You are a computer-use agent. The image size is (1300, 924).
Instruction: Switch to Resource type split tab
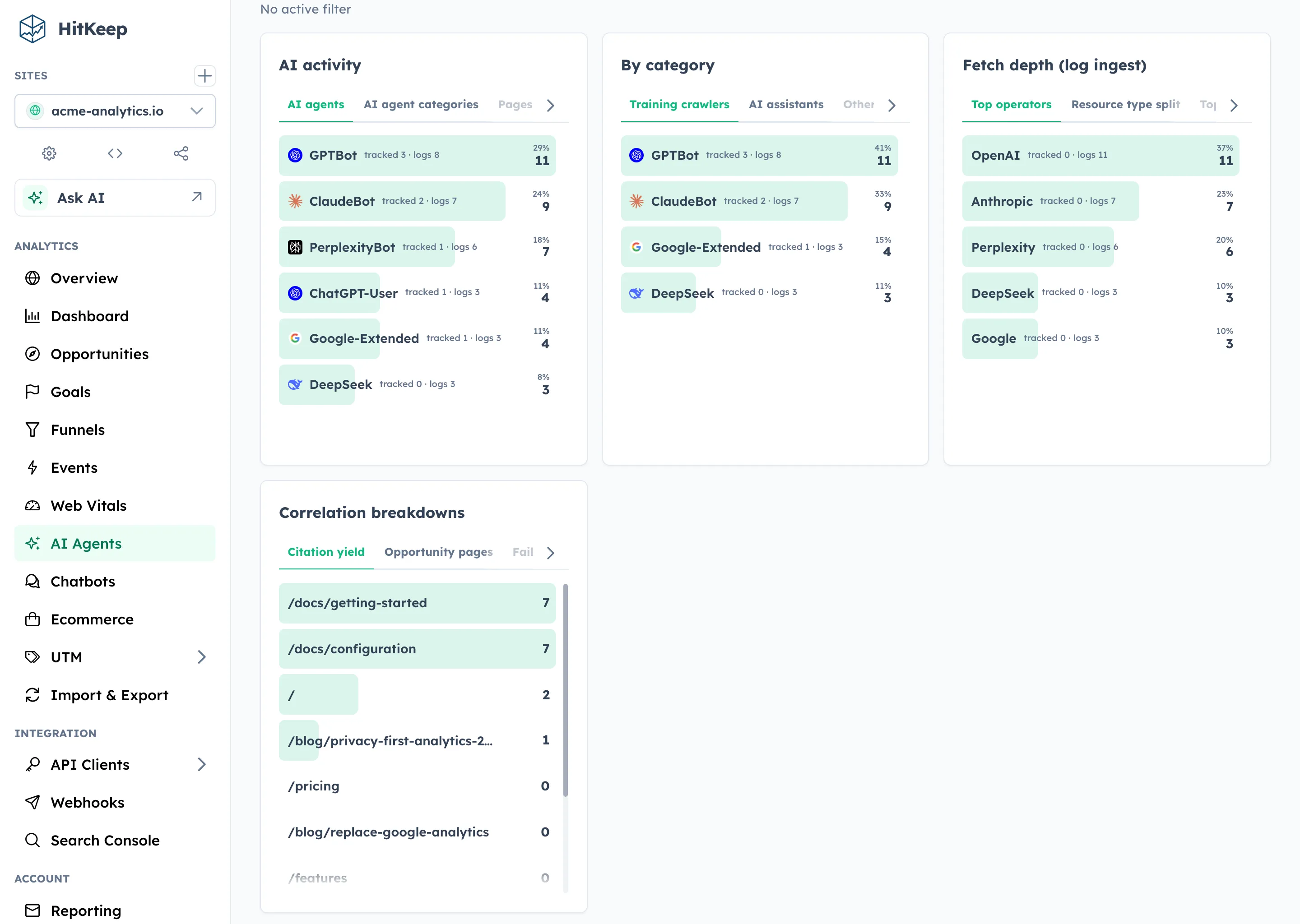(x=1125, y=105)
